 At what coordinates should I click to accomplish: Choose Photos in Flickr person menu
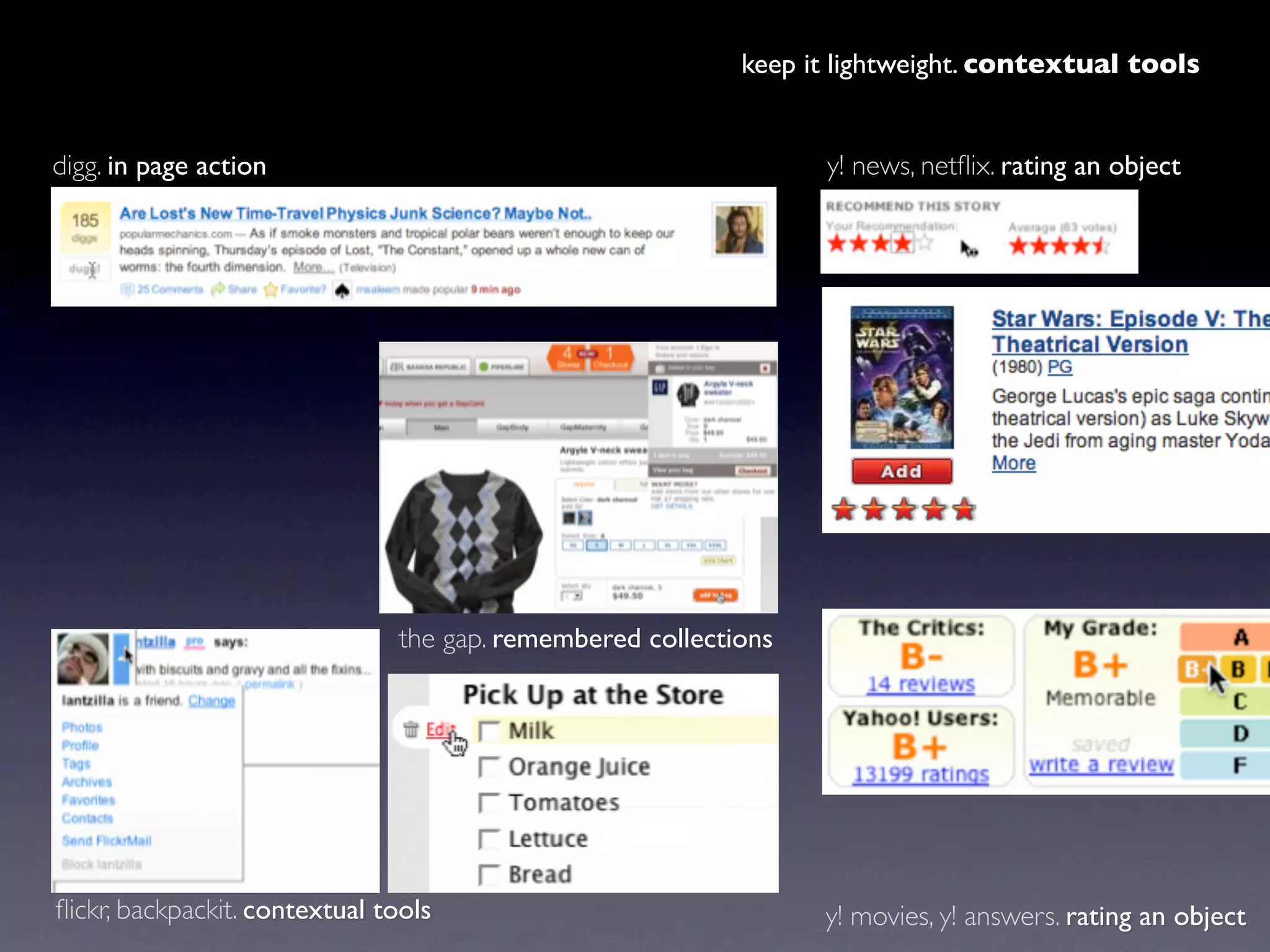click(x=82, y=727)
